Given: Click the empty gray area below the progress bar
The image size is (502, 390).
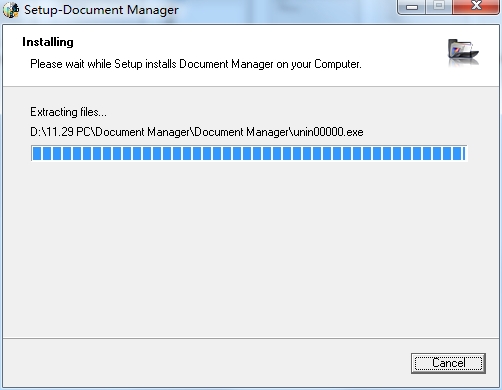Looking at the screenshot, I should pos(250,250).
